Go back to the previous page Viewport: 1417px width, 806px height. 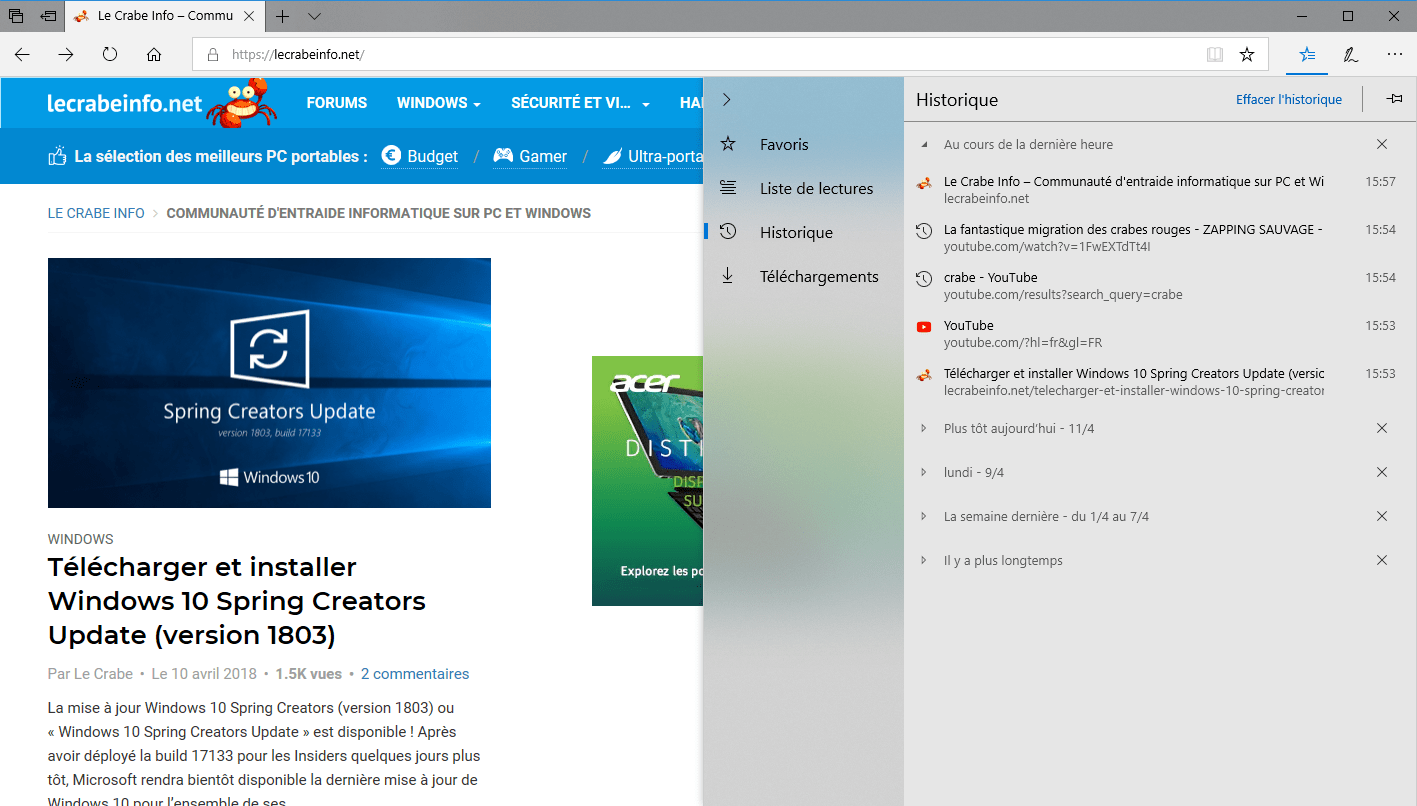pos(22,55)
